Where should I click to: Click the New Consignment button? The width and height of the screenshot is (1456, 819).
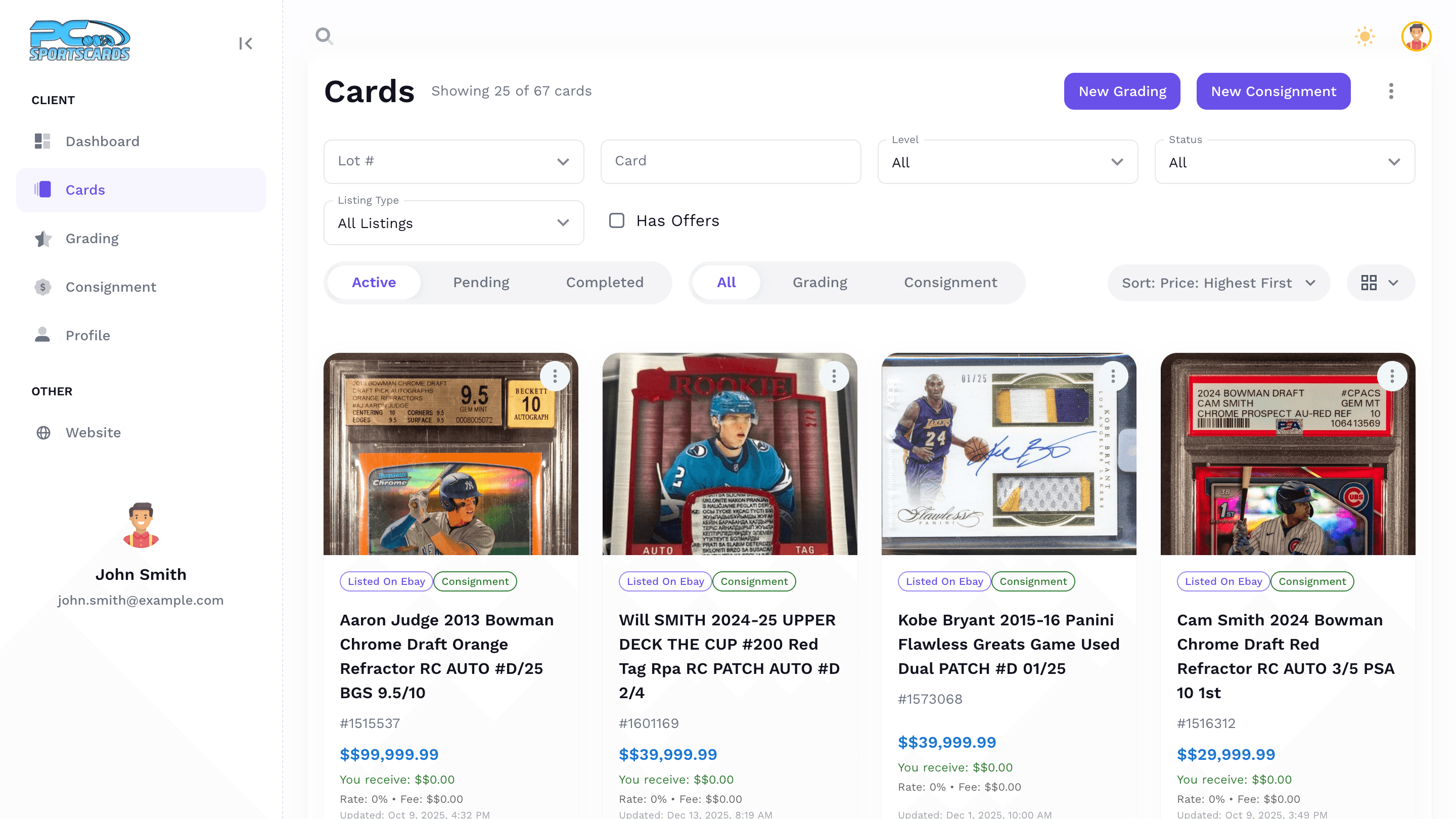tap(1273, 91)
